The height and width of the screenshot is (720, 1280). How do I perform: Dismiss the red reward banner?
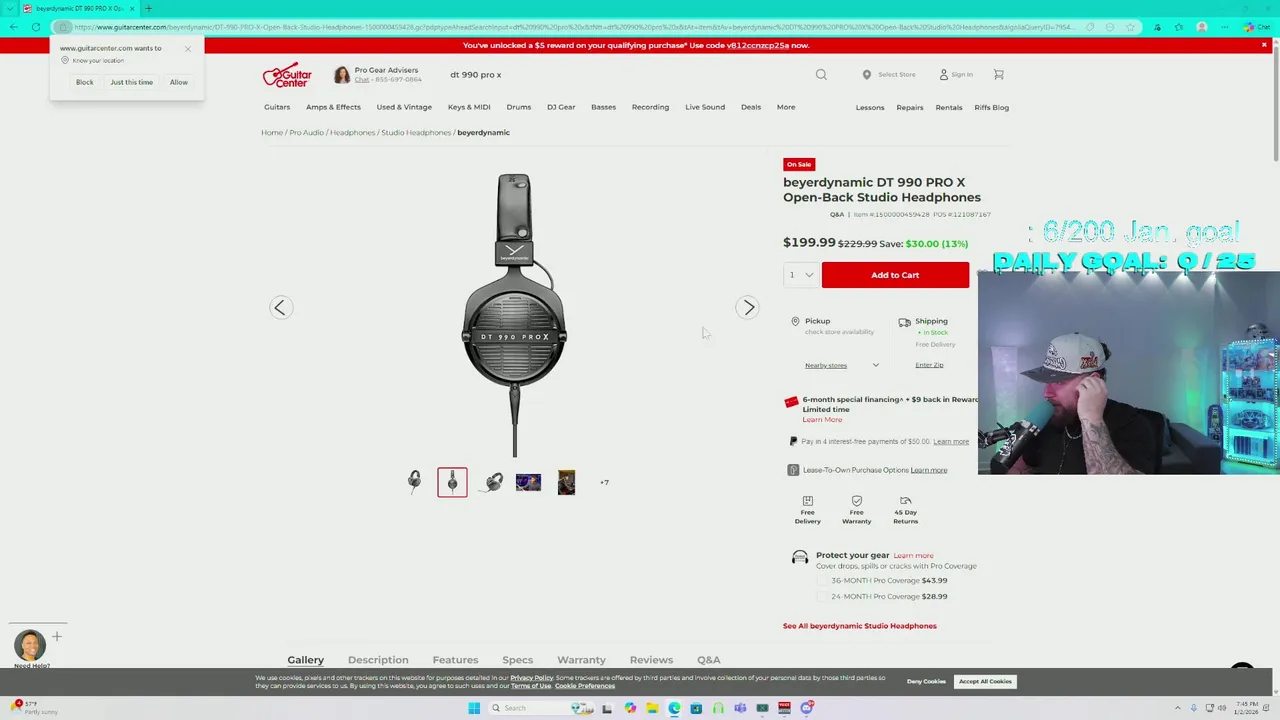pos(1264,45)
